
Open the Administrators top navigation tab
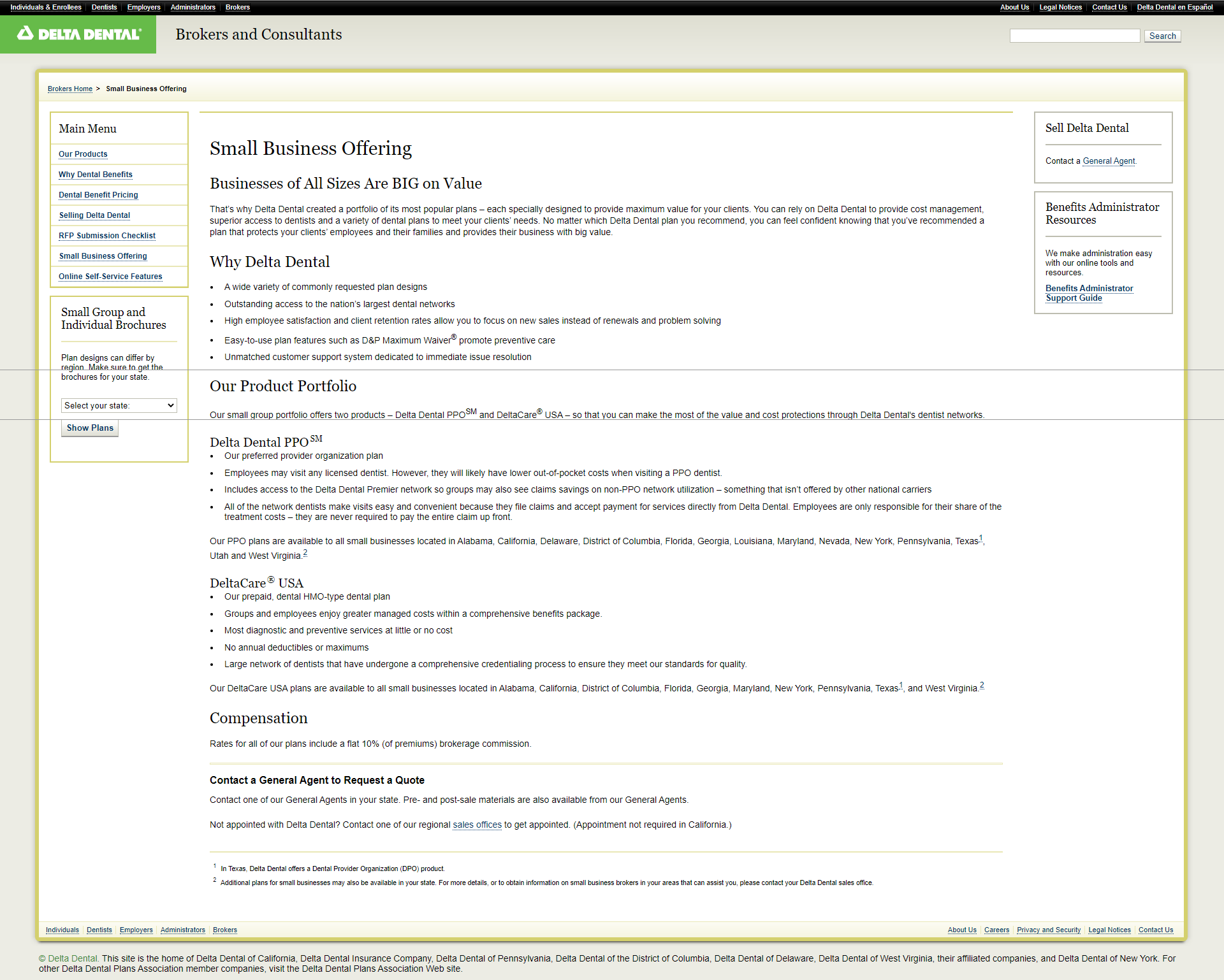pyautogui.click(x=193, y=8)
